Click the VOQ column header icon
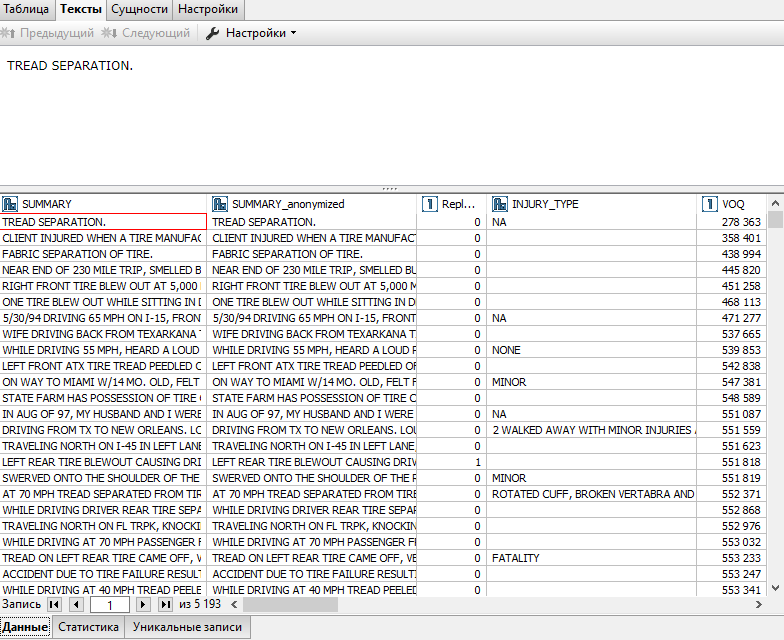This screenshot has height=640, width=784. tap(710, 204)
